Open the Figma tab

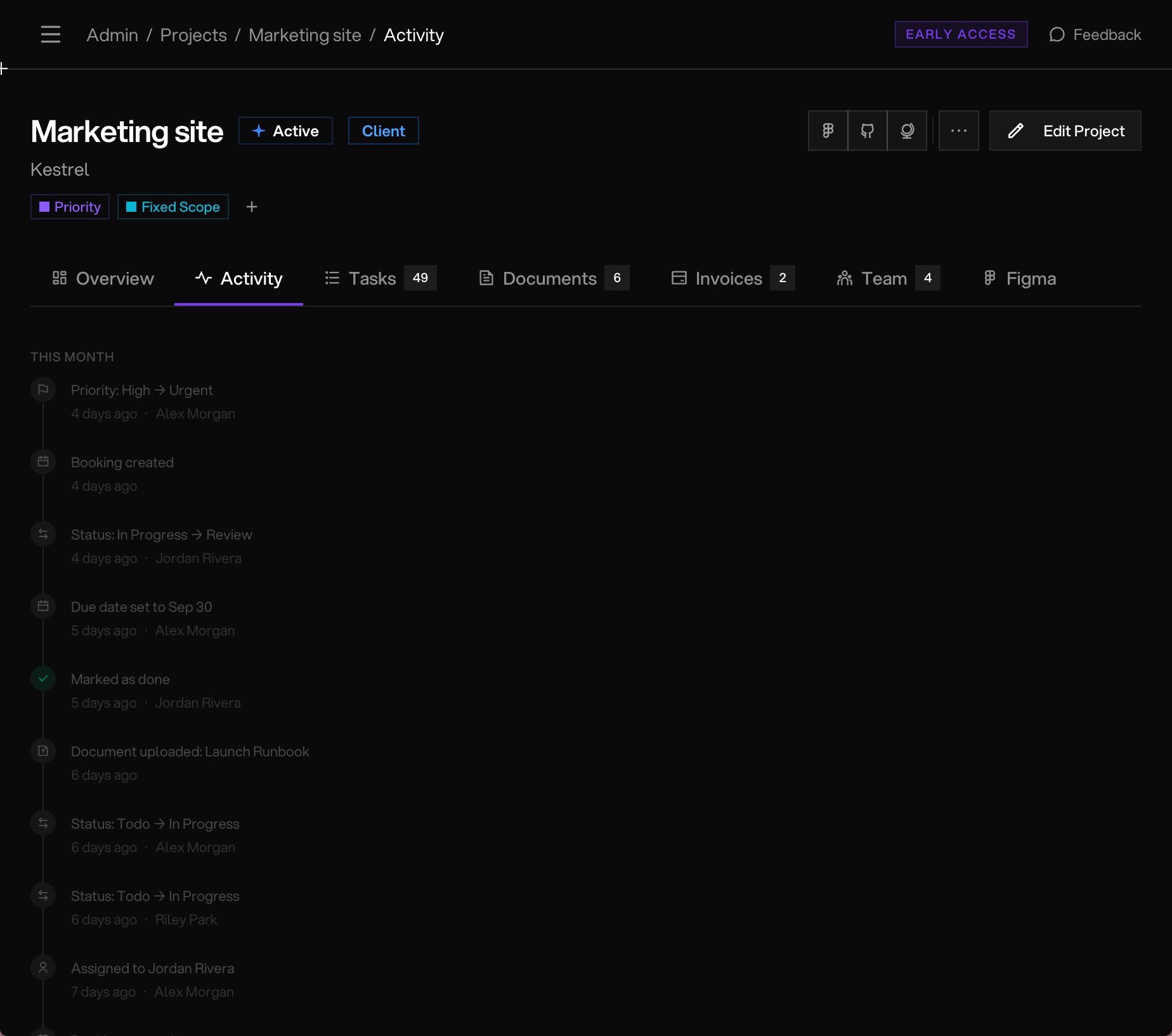pyautogui.click(x=1019, y=278)
